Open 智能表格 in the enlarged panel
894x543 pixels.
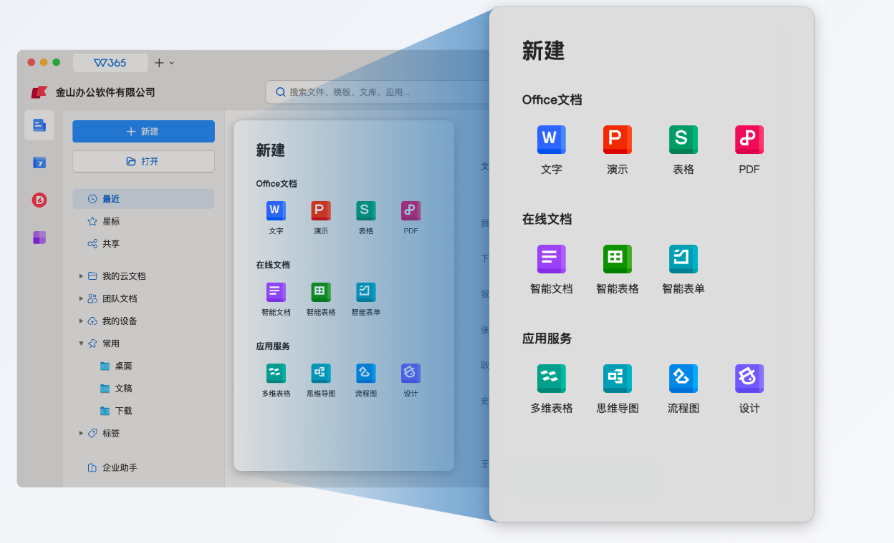click(617, 259)
